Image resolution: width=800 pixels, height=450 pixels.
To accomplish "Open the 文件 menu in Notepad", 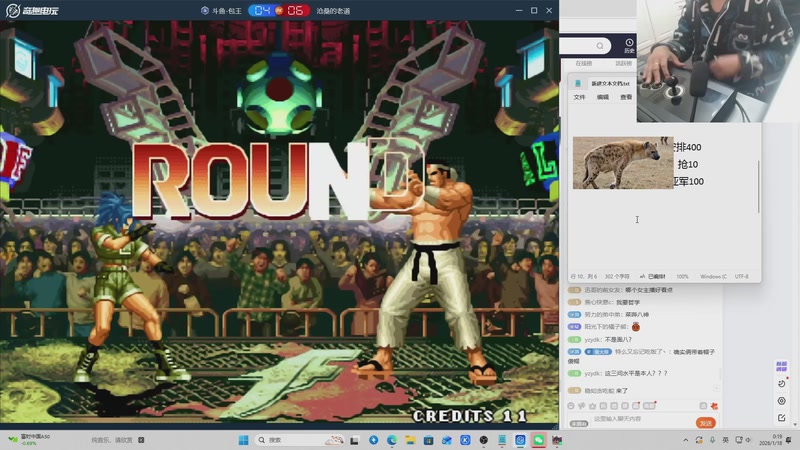I will pos(579,97).
